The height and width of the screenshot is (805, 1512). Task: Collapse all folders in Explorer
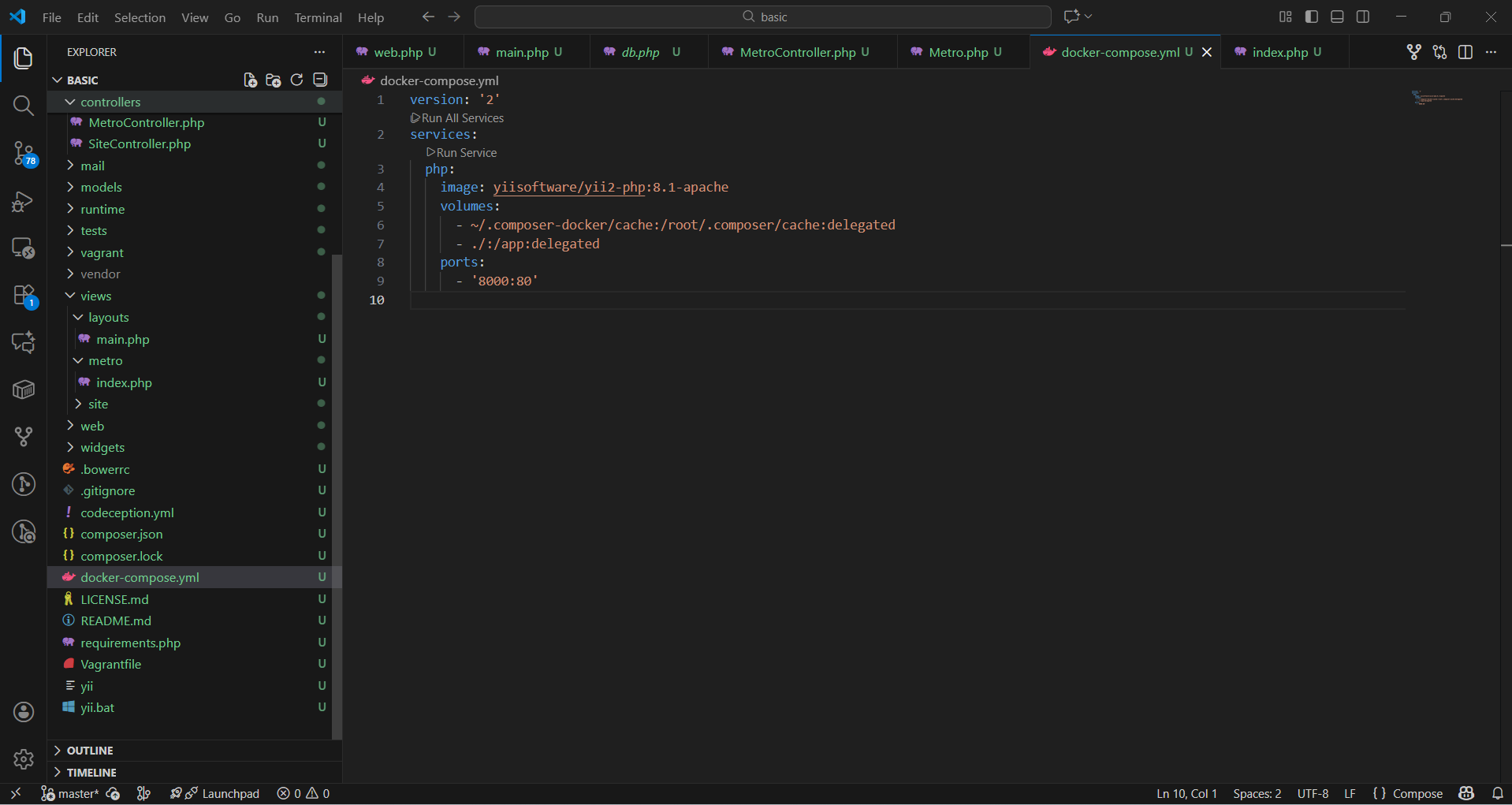point(320,80)
